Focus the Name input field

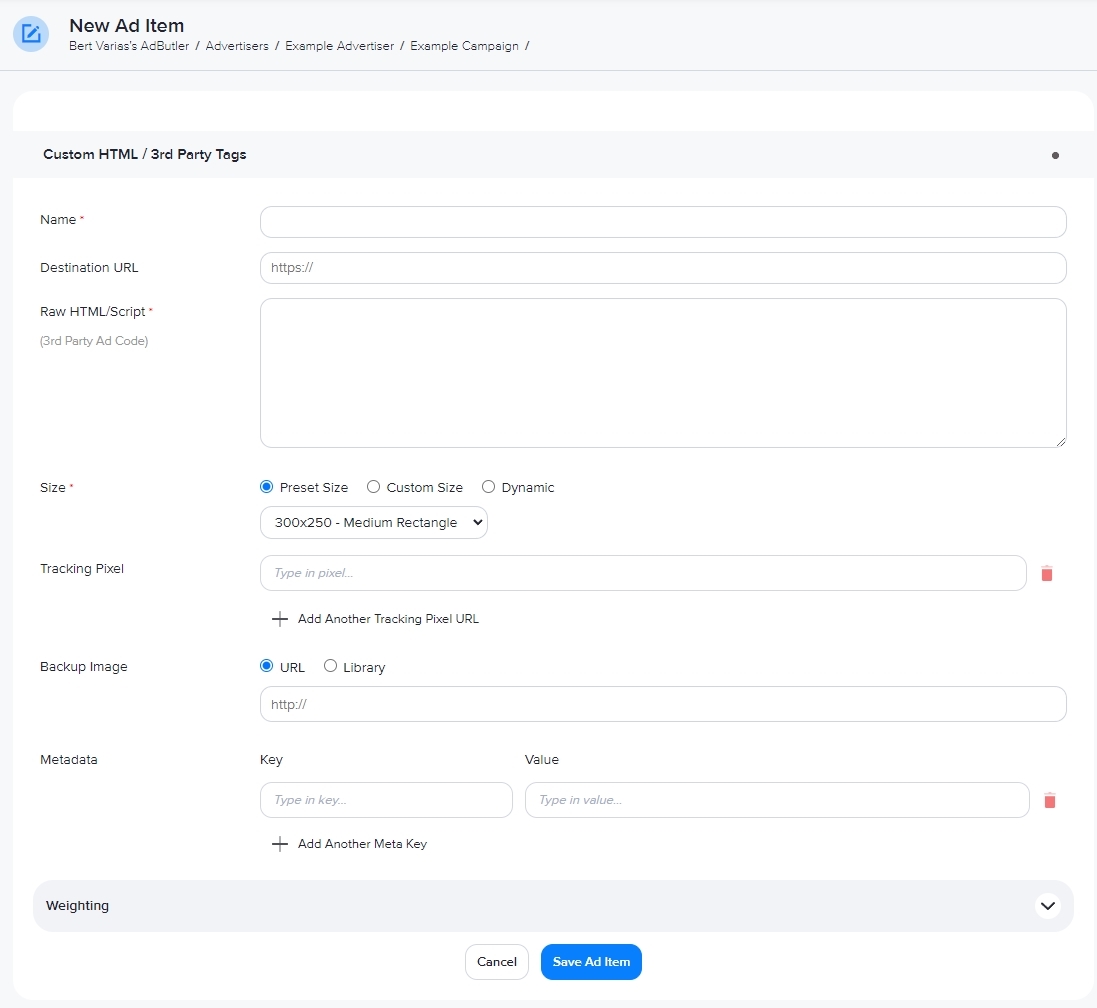[x=663, y=222]
